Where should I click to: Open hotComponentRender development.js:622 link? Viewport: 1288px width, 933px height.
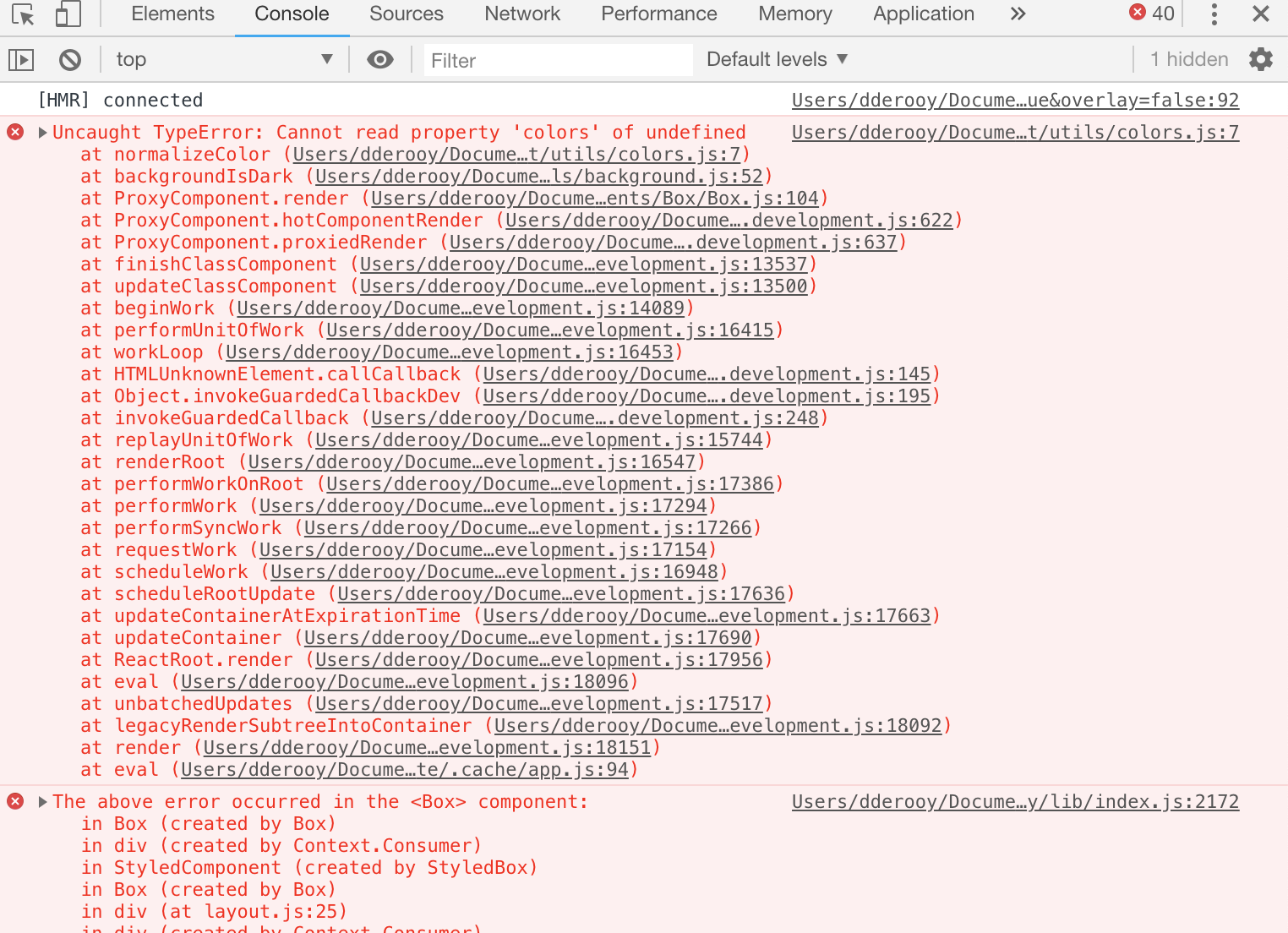[729, 220]
